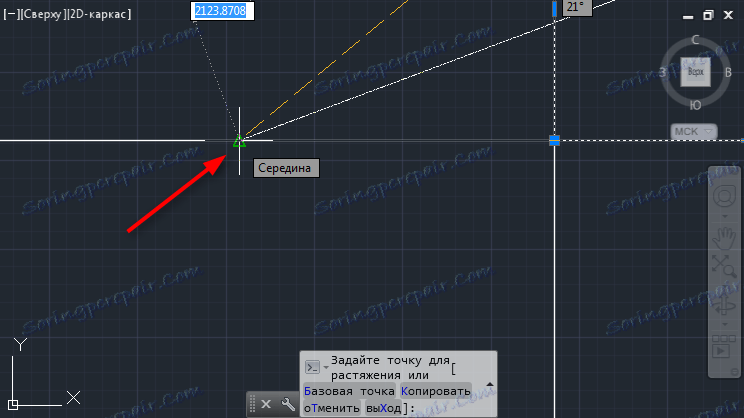Click the blue grip near 21° field
744x418 pixels.
[554, 9]
